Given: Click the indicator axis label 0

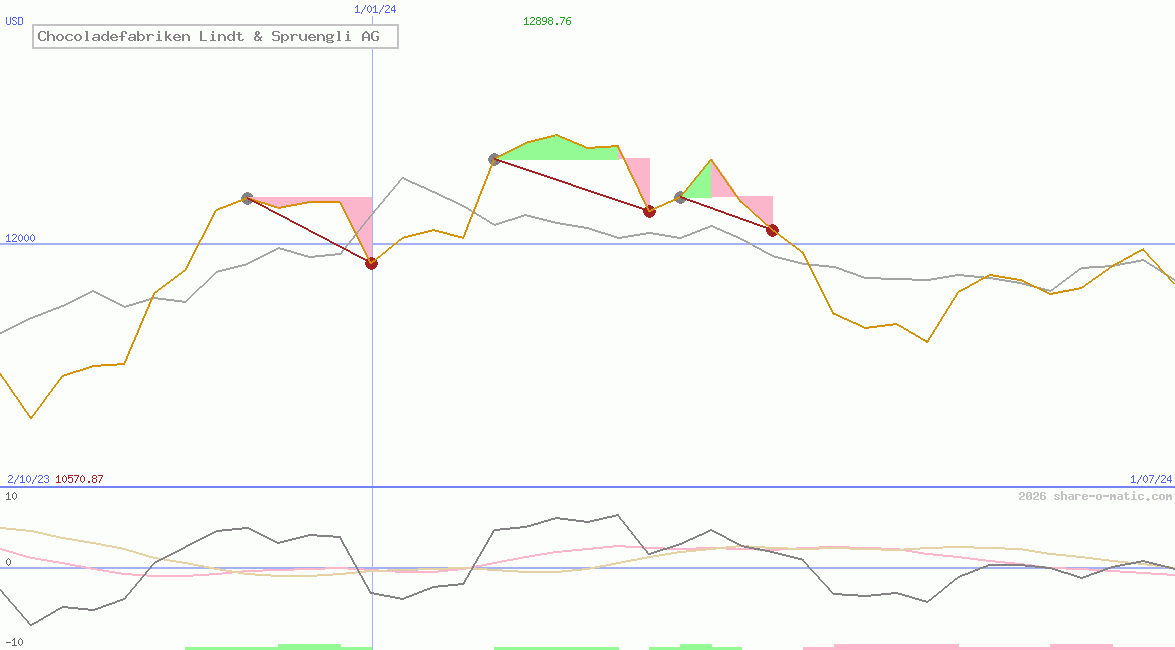Looking at the screenshot, I should (x=8, y=562).
